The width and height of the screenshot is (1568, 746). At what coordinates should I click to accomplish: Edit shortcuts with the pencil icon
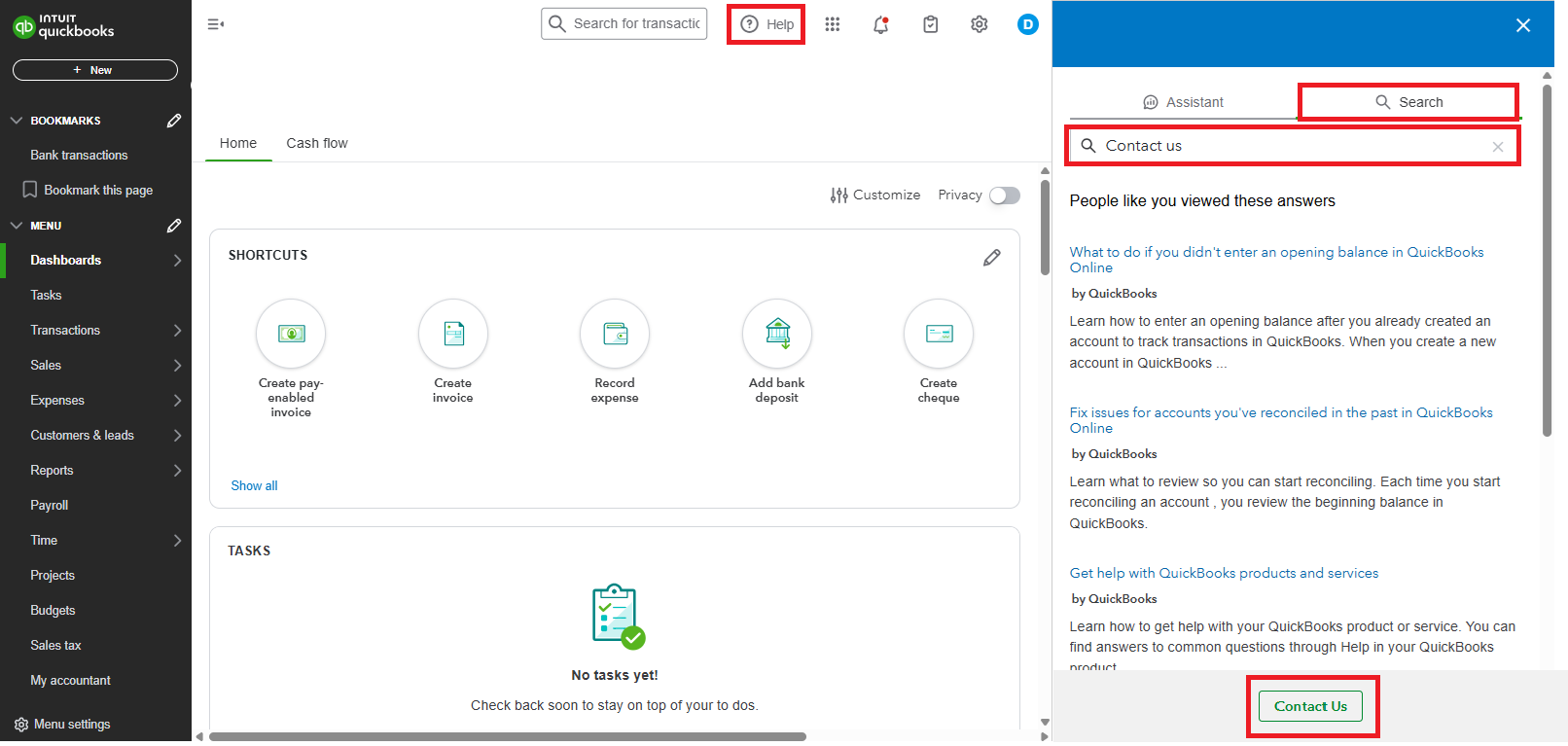pyautogui.click(x=992, y=258)
